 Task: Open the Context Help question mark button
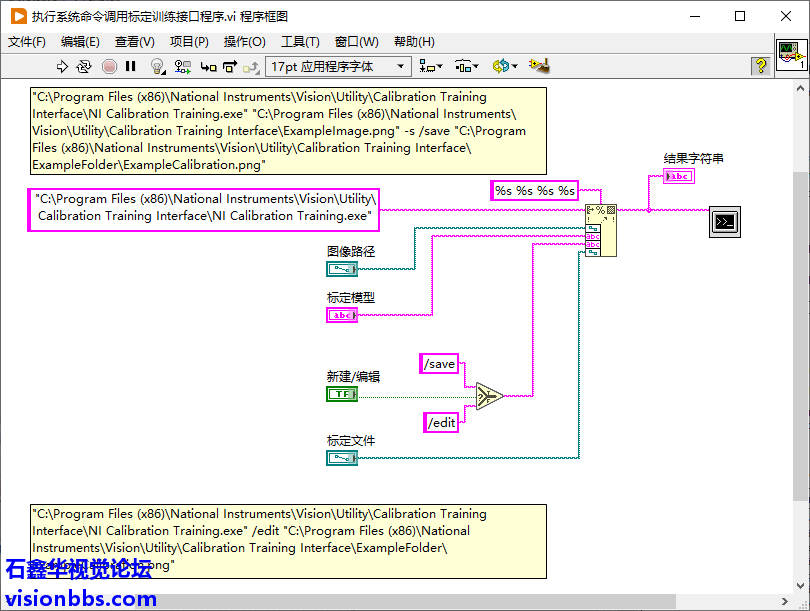pos(760,66)
